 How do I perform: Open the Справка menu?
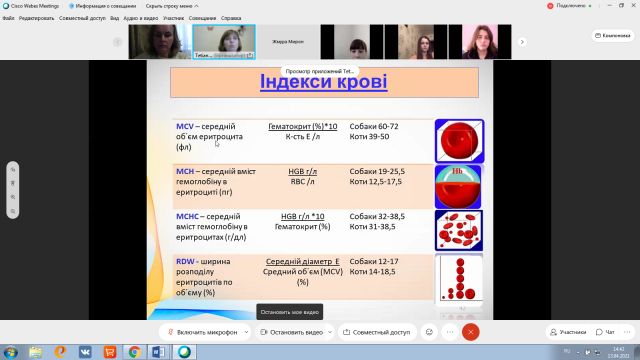(x=231, y=18)
